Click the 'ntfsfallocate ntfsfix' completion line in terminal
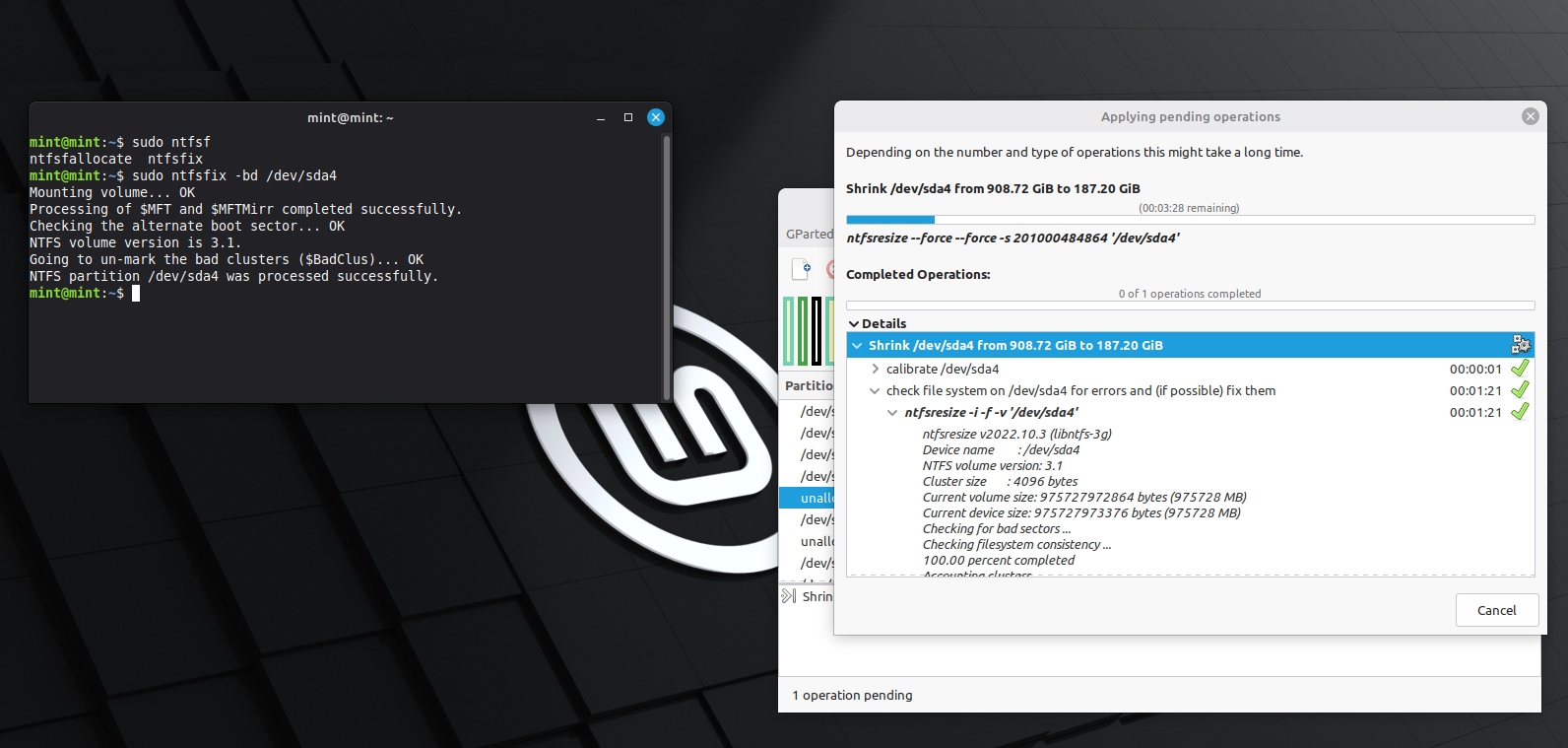This screenshot has width=1568, height=748. [116, 159]
